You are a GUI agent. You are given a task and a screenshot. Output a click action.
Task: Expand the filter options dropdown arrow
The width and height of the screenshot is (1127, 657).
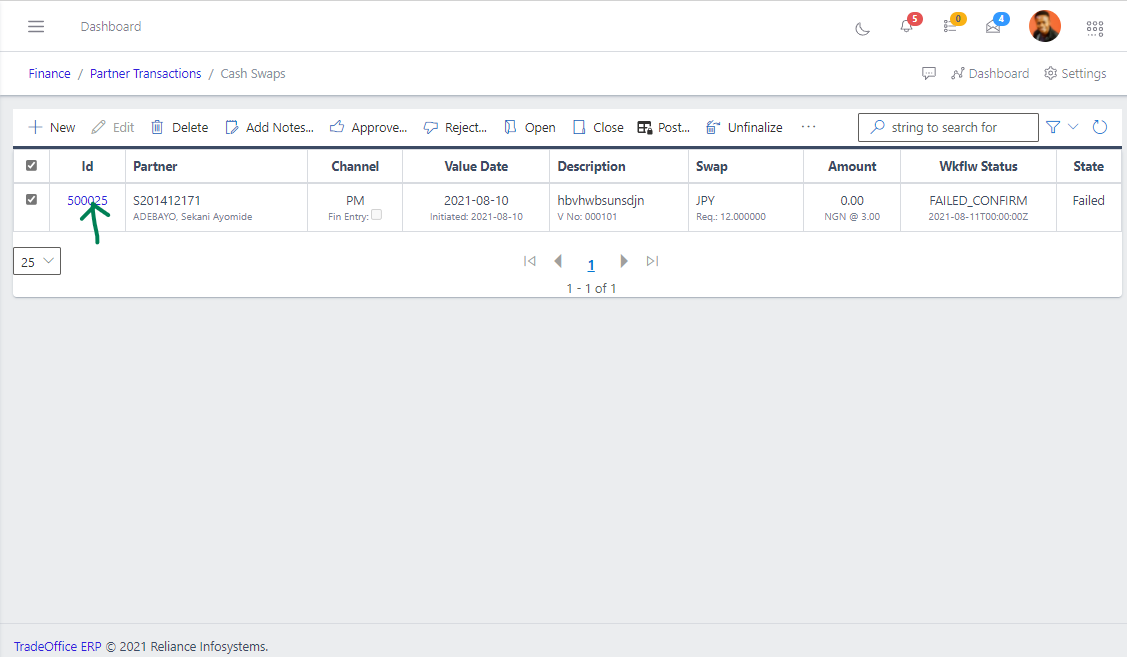(x=1074, y=127)
